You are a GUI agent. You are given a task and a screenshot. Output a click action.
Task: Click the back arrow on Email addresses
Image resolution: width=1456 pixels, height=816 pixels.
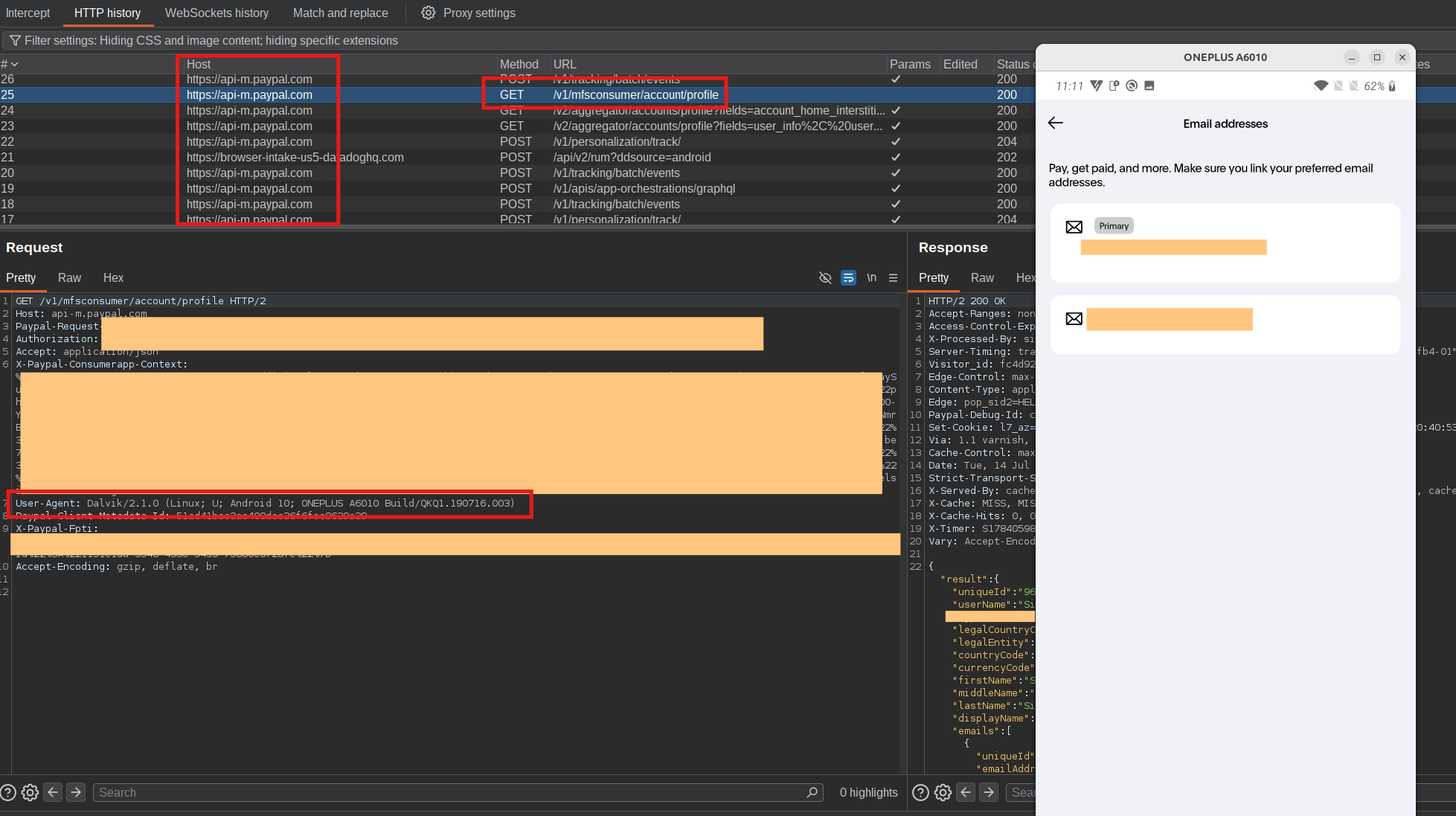click(1055, 123)
